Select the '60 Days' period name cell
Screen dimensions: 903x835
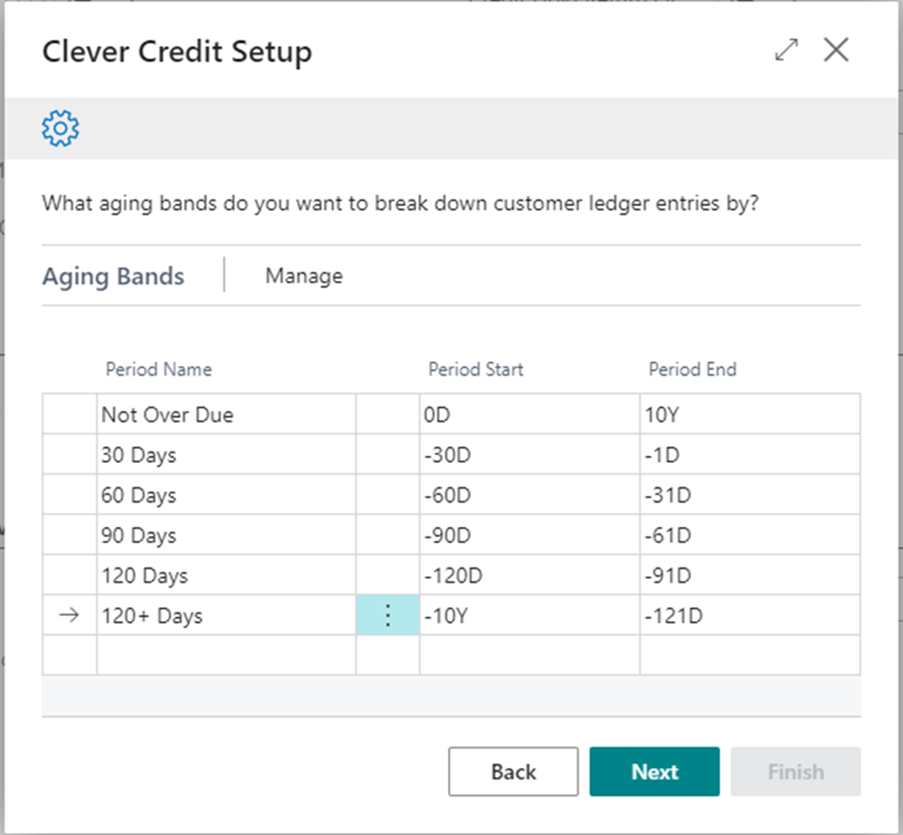pos(226,495)
